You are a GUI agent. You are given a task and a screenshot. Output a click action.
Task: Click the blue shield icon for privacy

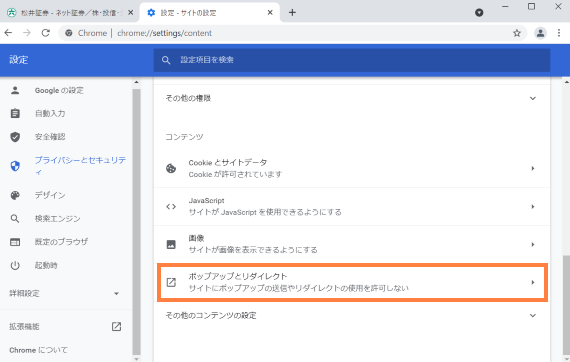(15, 166)
